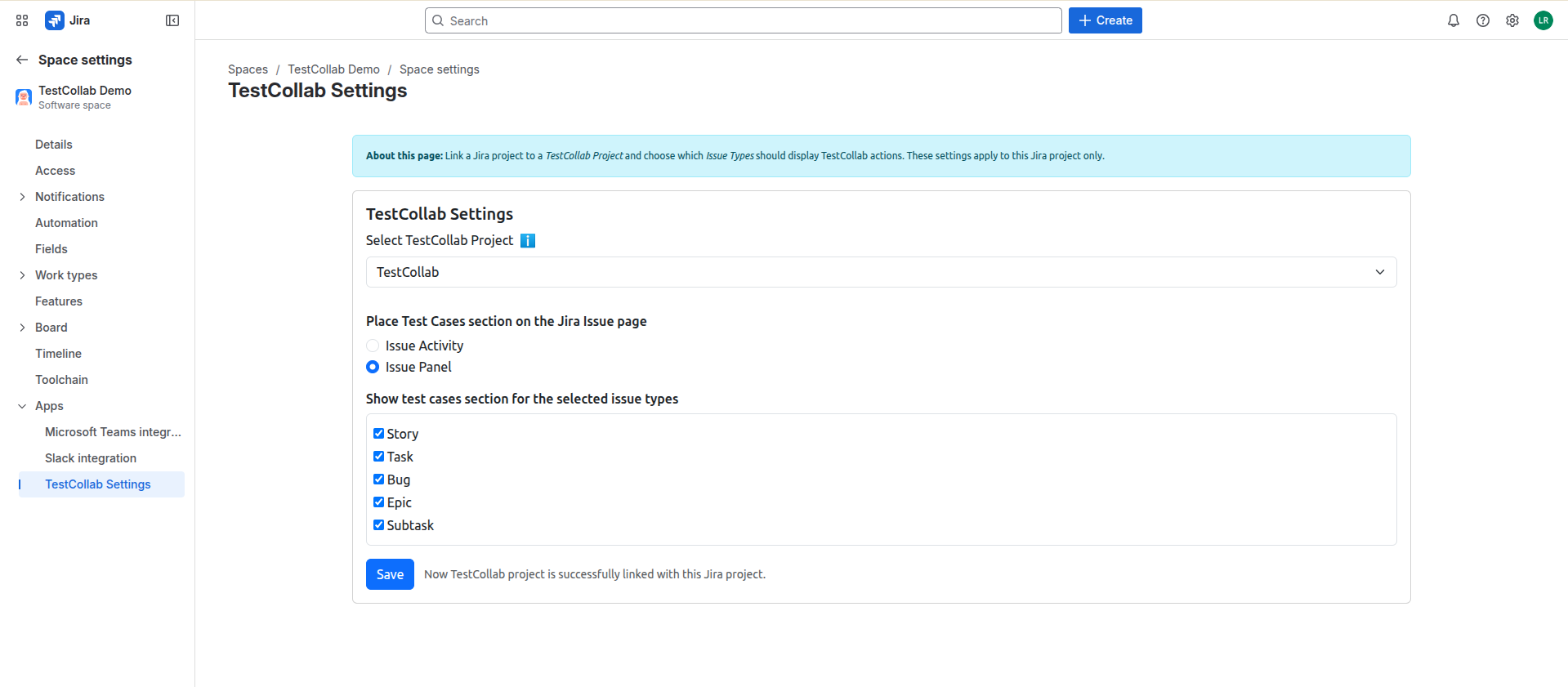Uncheck the Task issue type
1568x687 pixels.
378,457
